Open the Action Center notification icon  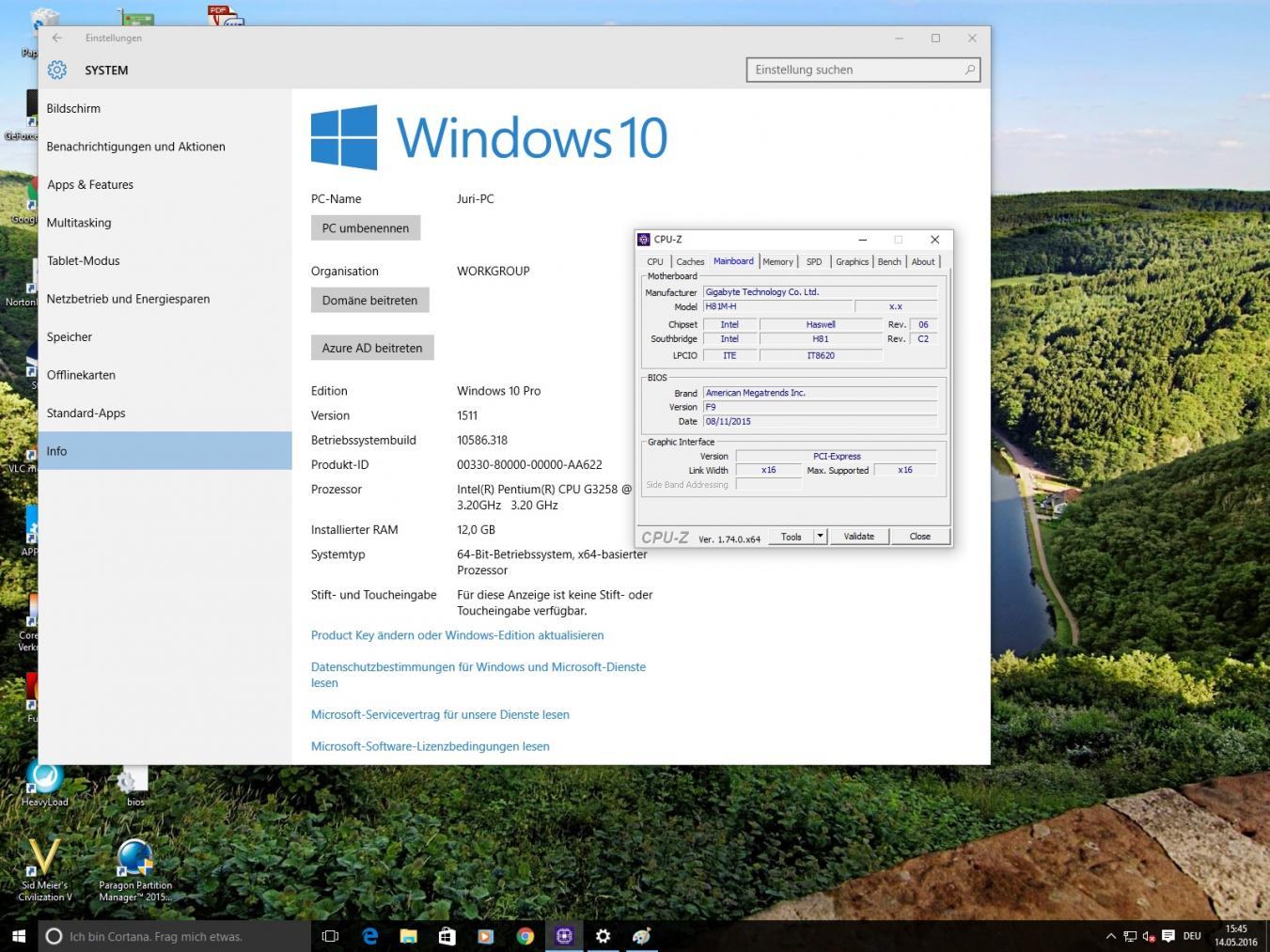(x=1168, y=936)
